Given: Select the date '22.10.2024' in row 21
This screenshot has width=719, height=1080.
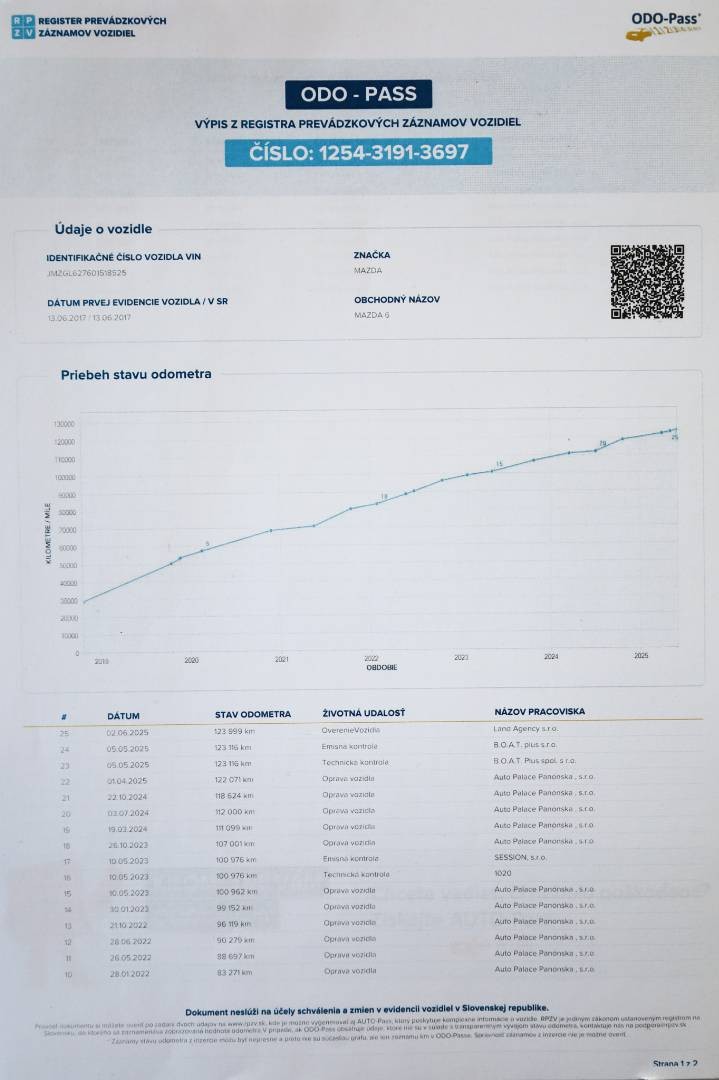Looking at the screenshot, I should point(127,797).
